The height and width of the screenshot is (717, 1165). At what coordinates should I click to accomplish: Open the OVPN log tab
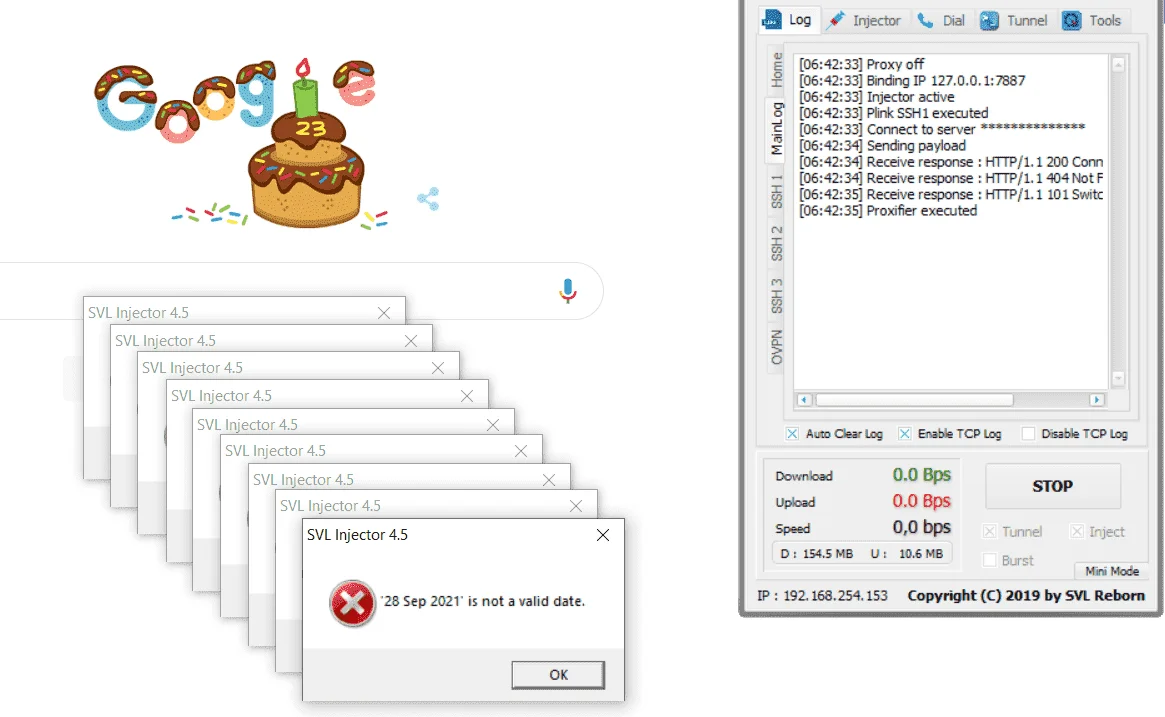[x=776, y=347]
